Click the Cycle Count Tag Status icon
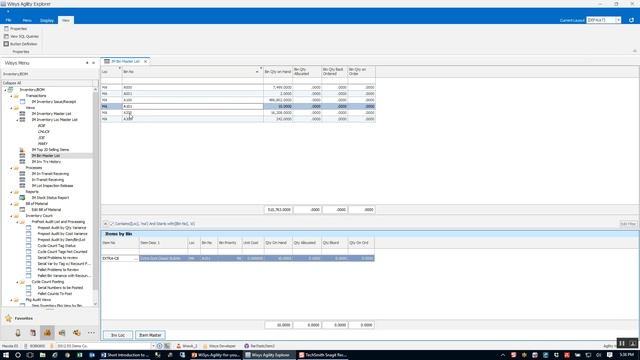Image resolution: width=640 pixels, height=360 pixels. tap(29, 246)
